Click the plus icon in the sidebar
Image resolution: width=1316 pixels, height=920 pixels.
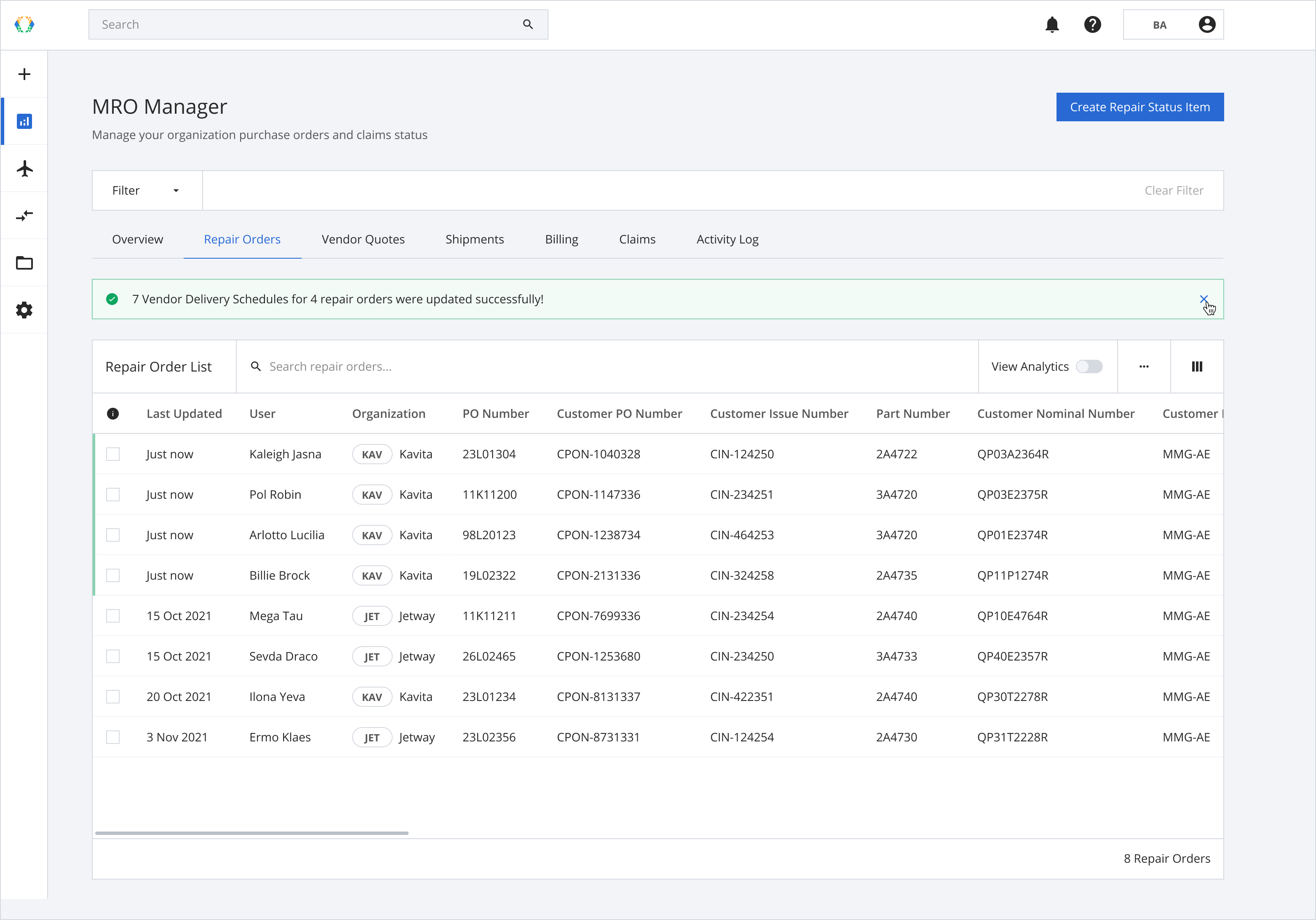click(x=24, y=74)
